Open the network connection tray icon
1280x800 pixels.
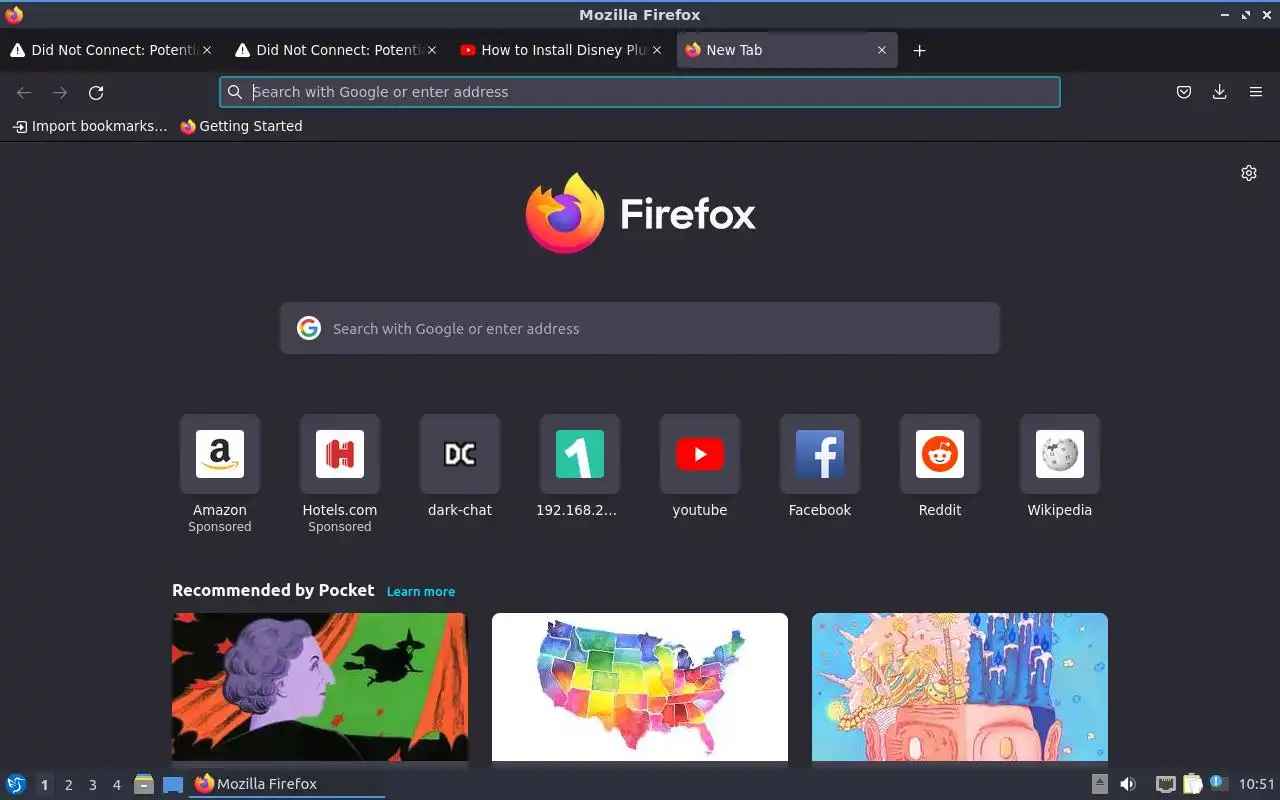[x=1165, y=784]
